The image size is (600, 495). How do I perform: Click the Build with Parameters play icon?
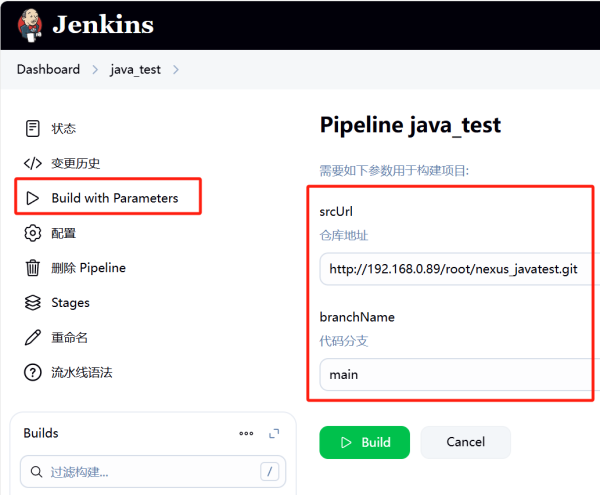[33, 198]
